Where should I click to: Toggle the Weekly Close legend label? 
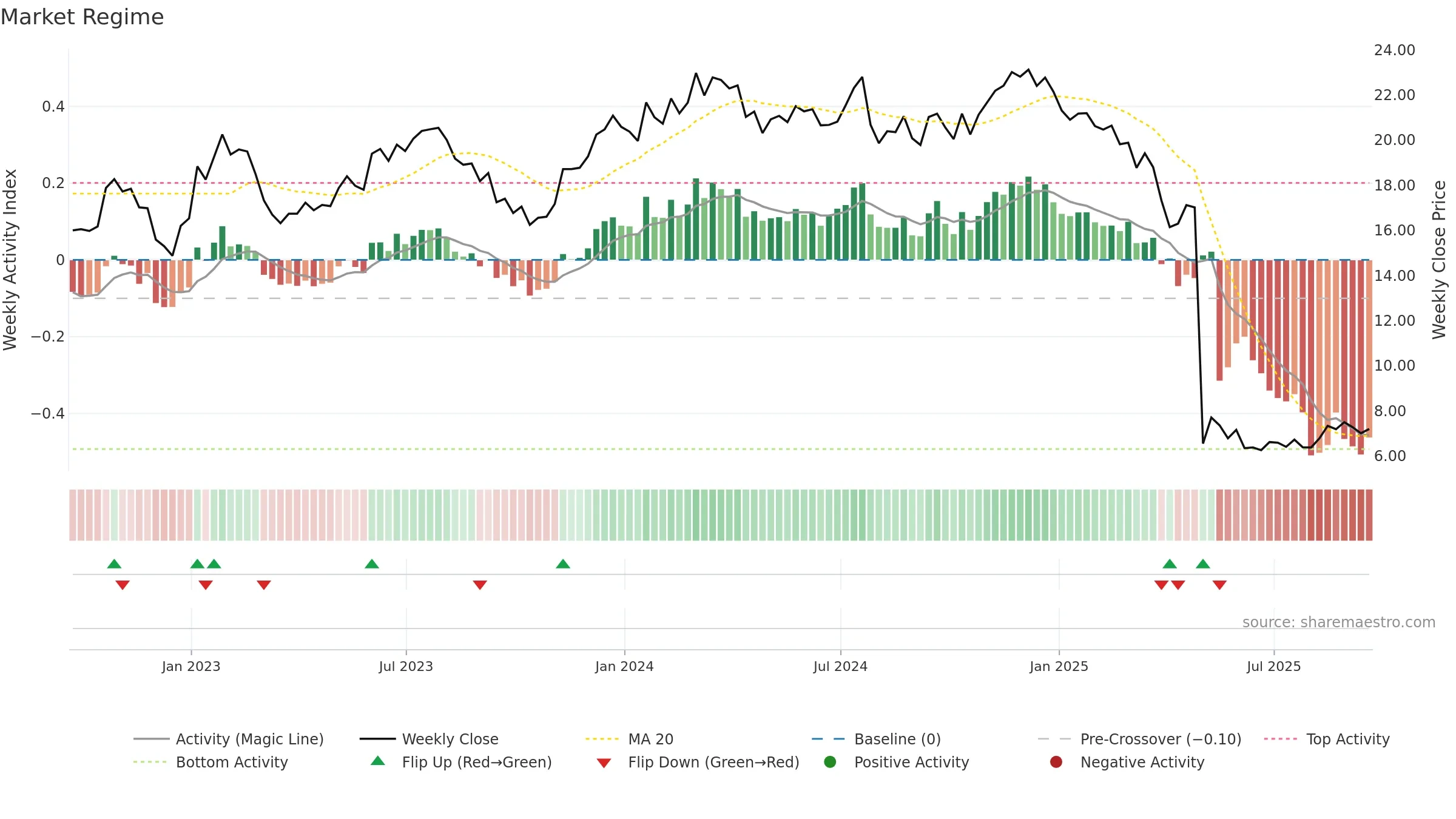coord(450,739)
